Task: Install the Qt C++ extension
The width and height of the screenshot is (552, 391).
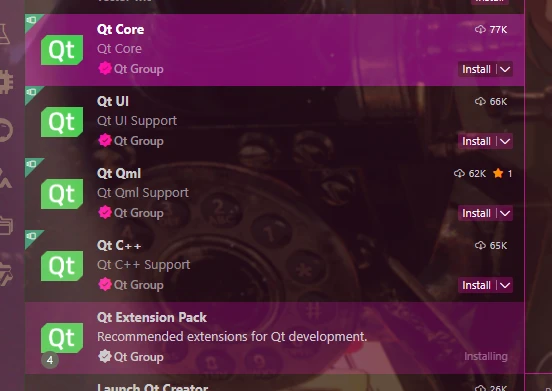Action: pos(476,285)
